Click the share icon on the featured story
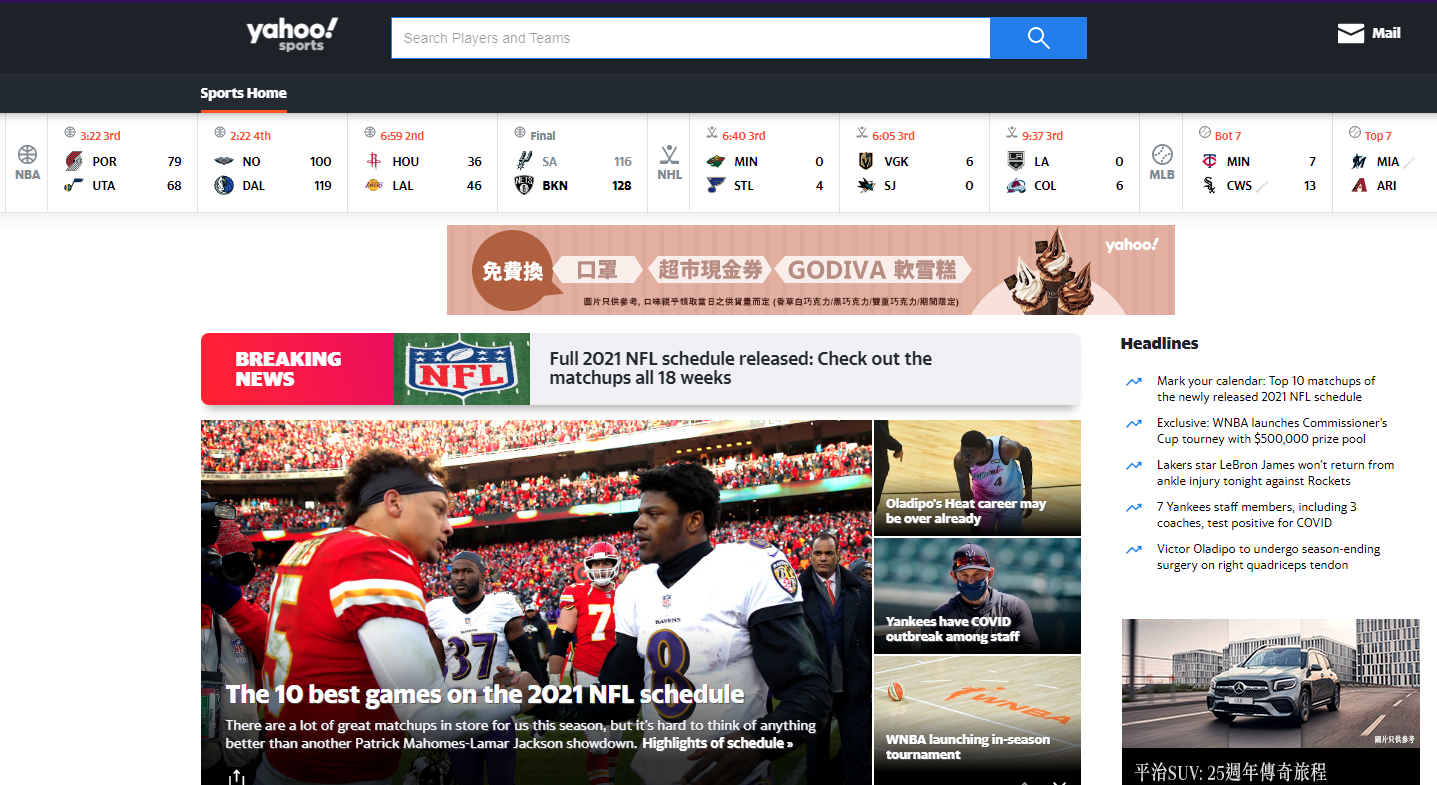Image resolution: width=1437 pixels, height=785 pixels. 236,776
